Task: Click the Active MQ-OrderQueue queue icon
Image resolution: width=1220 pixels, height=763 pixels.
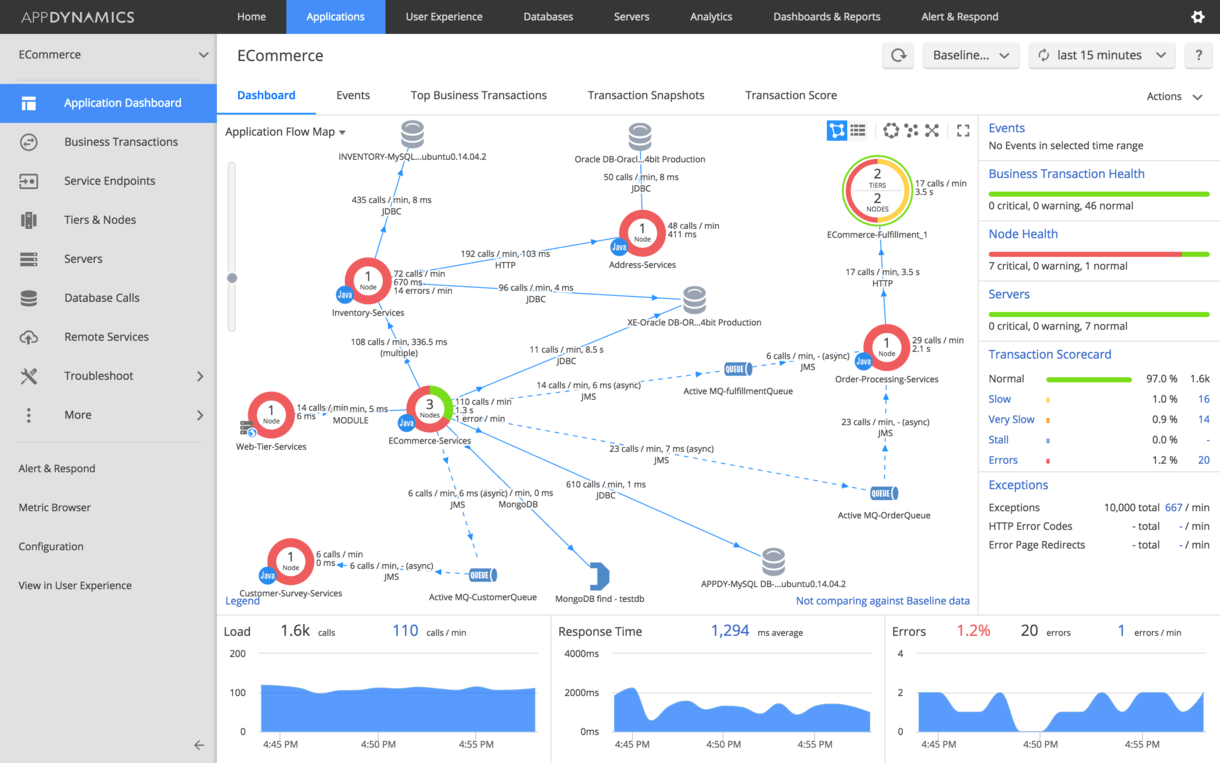Action: click(883, 493)
